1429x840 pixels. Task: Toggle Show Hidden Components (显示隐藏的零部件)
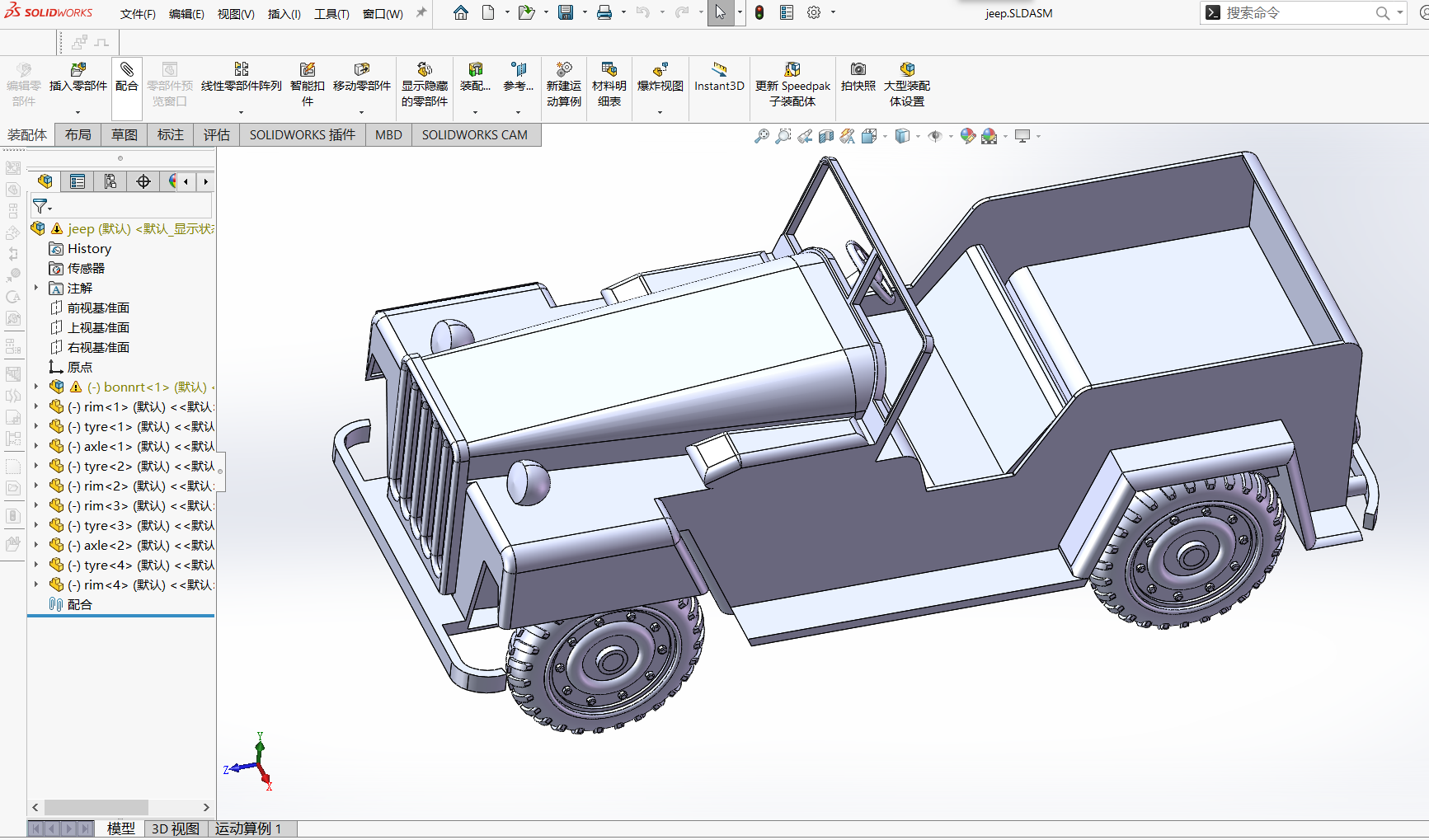(424, 71)
